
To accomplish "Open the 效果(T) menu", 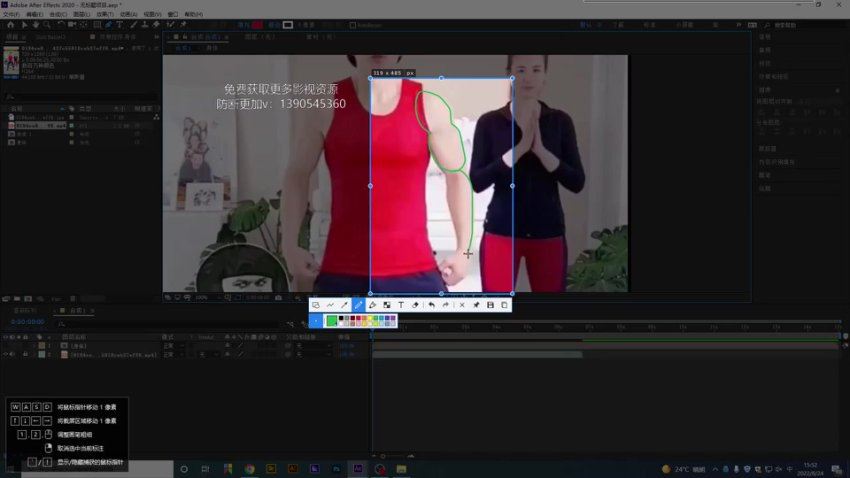I will [105, 14].
